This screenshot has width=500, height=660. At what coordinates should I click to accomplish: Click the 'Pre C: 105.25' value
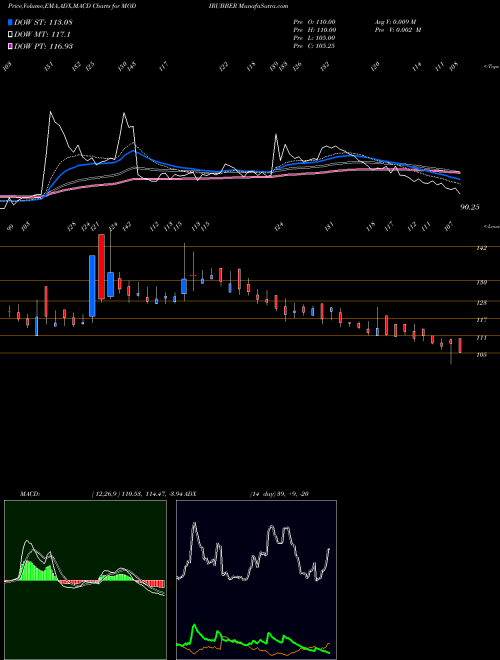(x=314, y=46)
